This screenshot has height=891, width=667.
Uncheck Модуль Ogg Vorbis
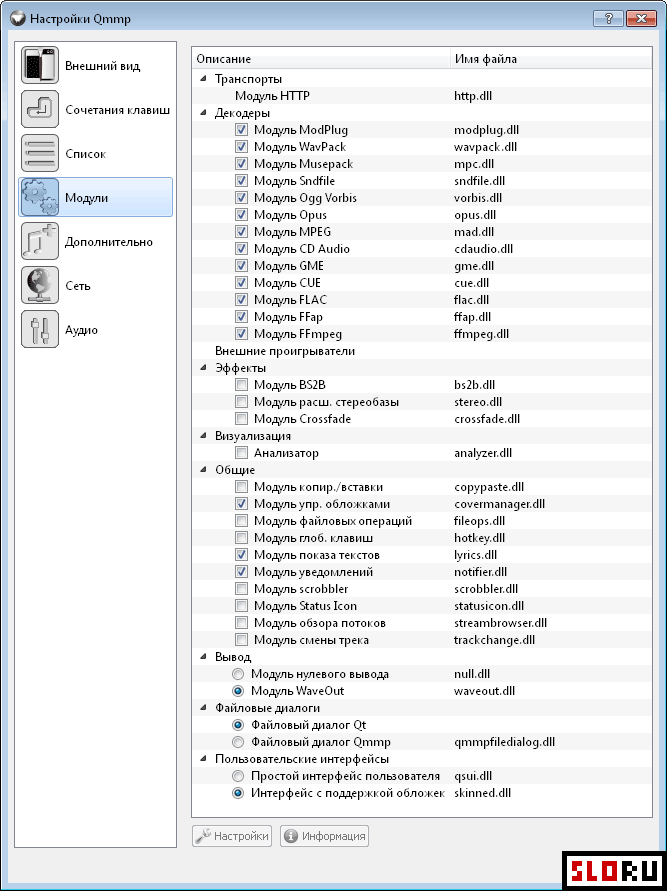(x=241, y=198)
